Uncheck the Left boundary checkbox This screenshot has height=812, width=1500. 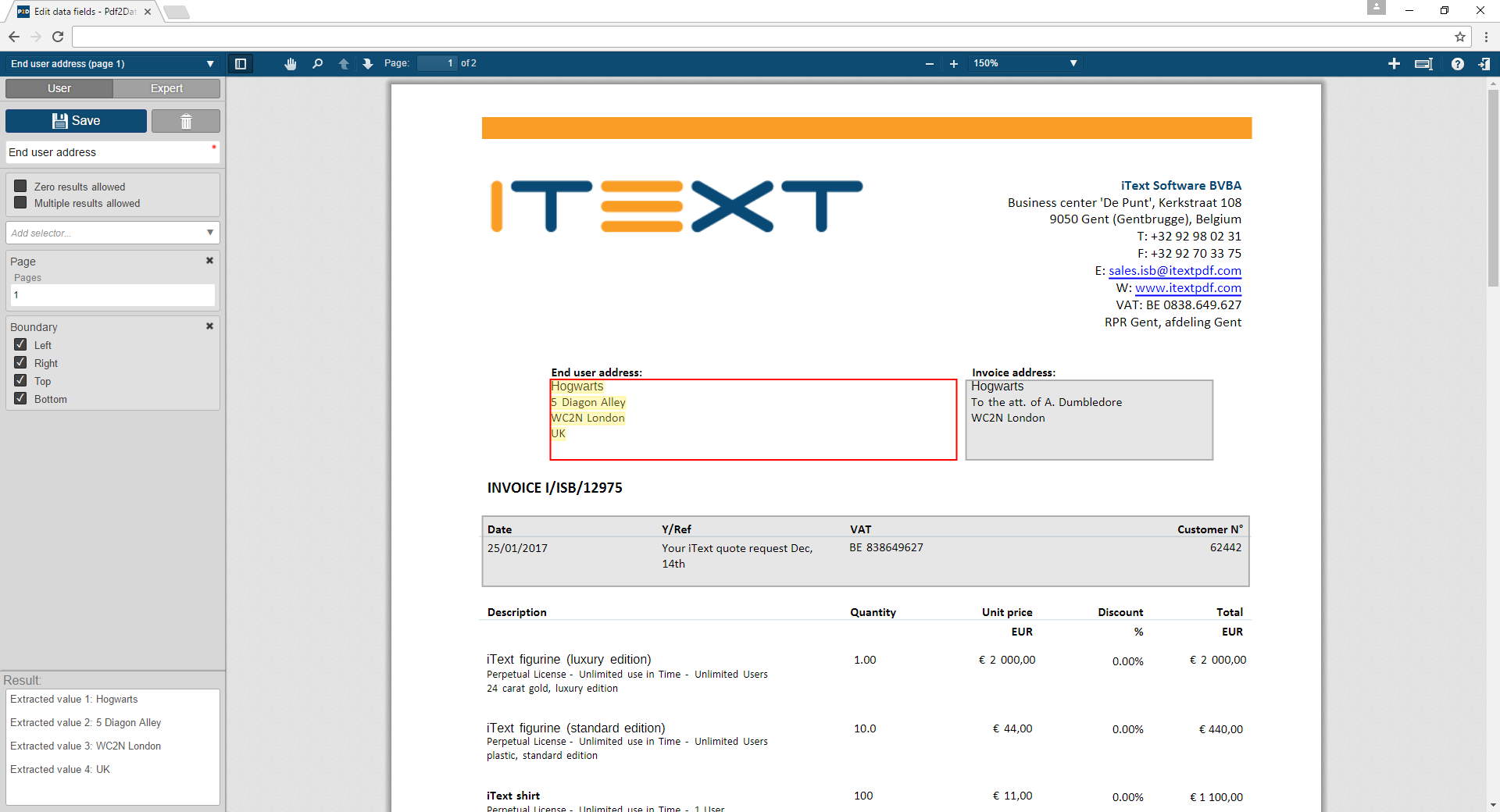(x=21, y=344)
